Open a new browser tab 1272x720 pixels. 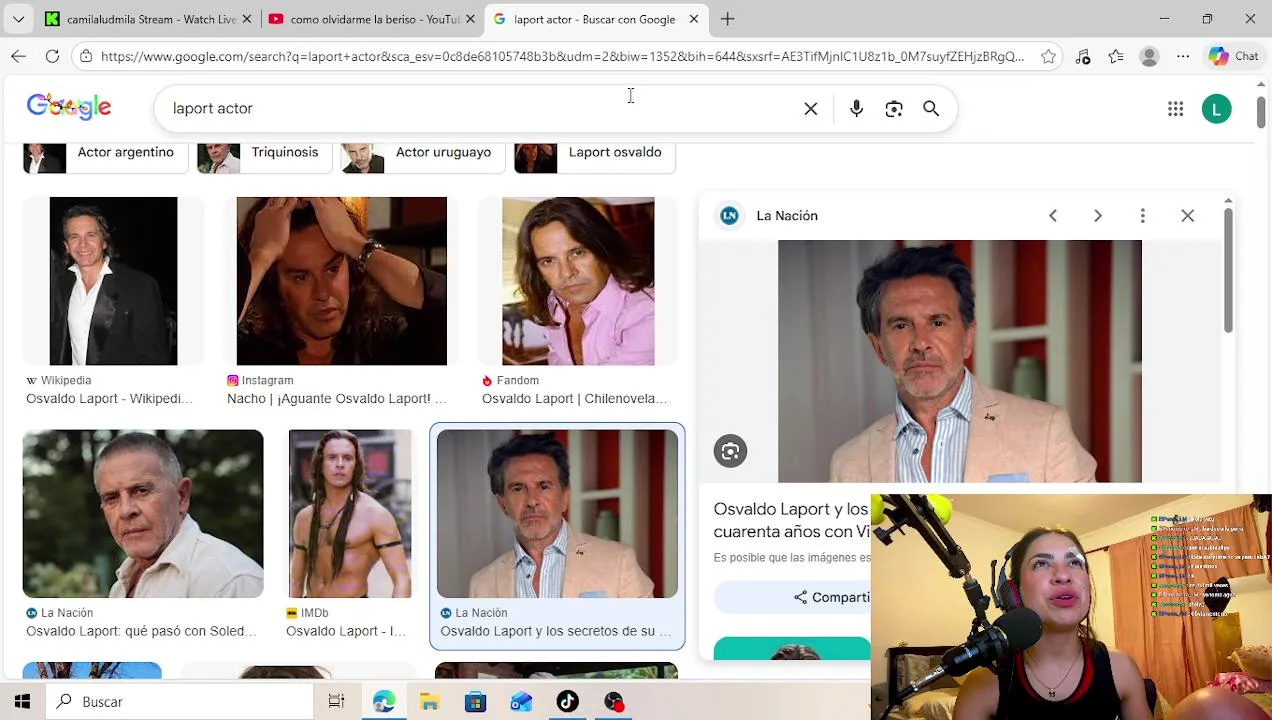pyautogui.click(x=727, y=19)
